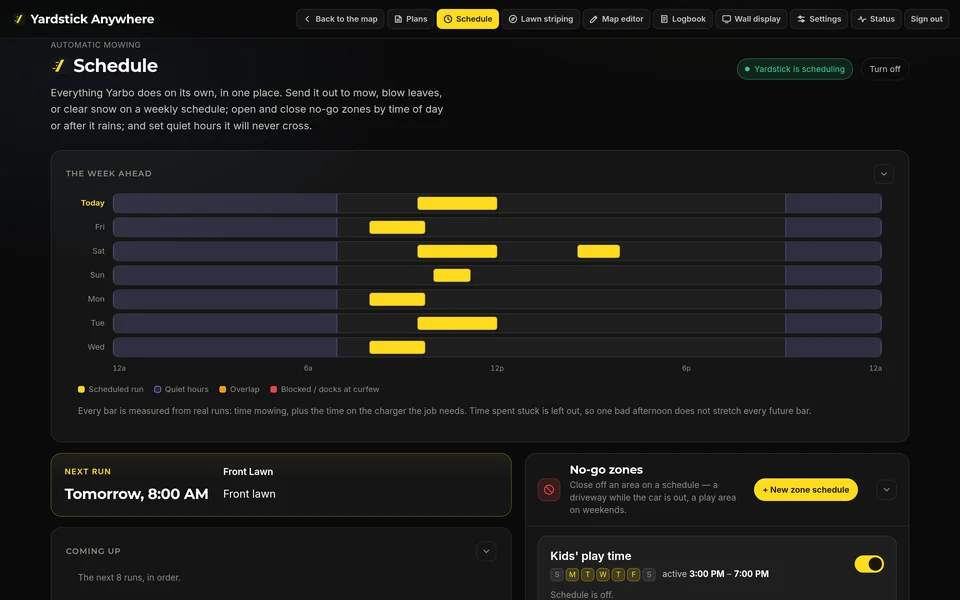960x600 pixels.
Task: Collapse the No-go zones section
Action: (x=887, y=490)
